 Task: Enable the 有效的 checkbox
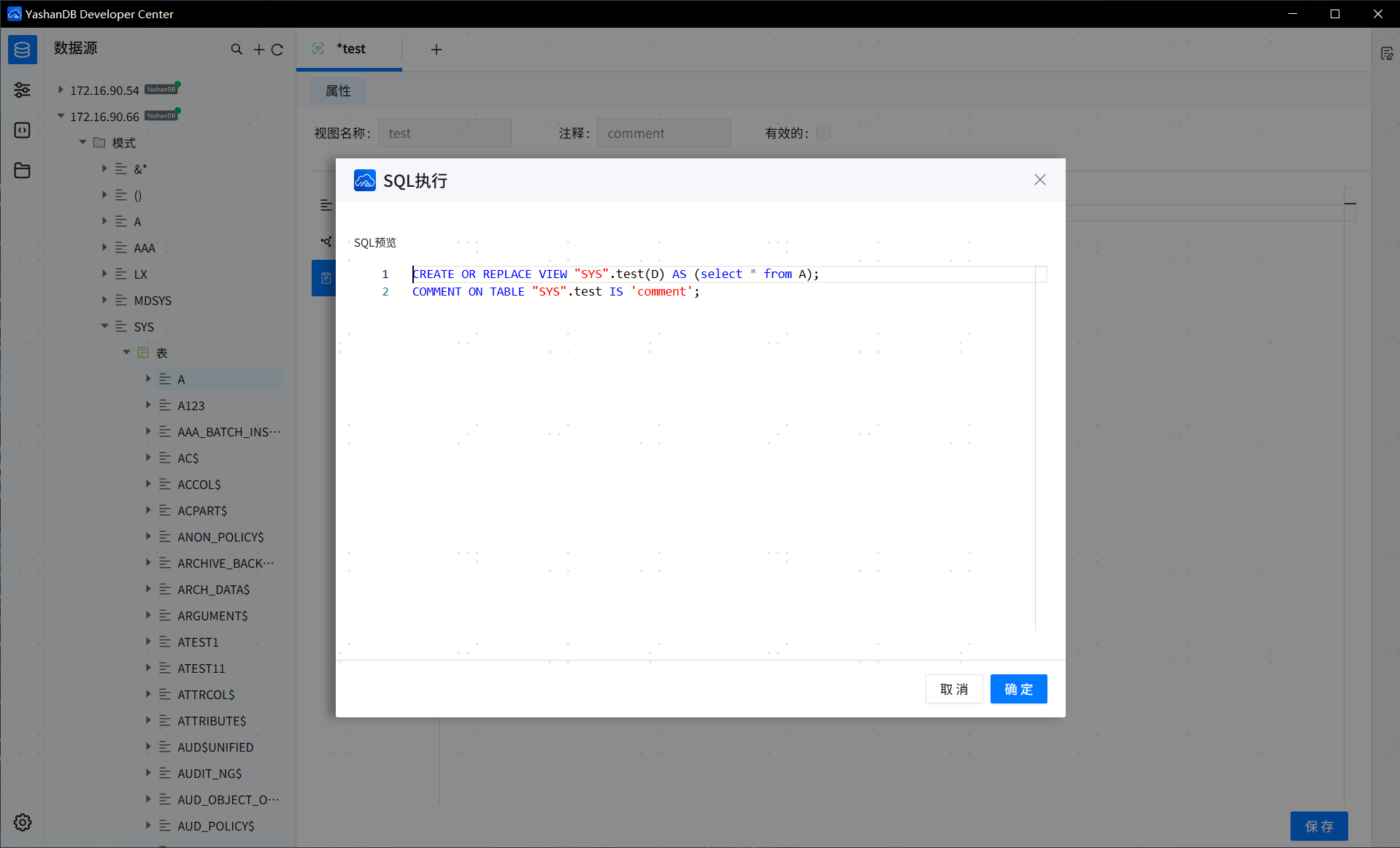point(823,133)
